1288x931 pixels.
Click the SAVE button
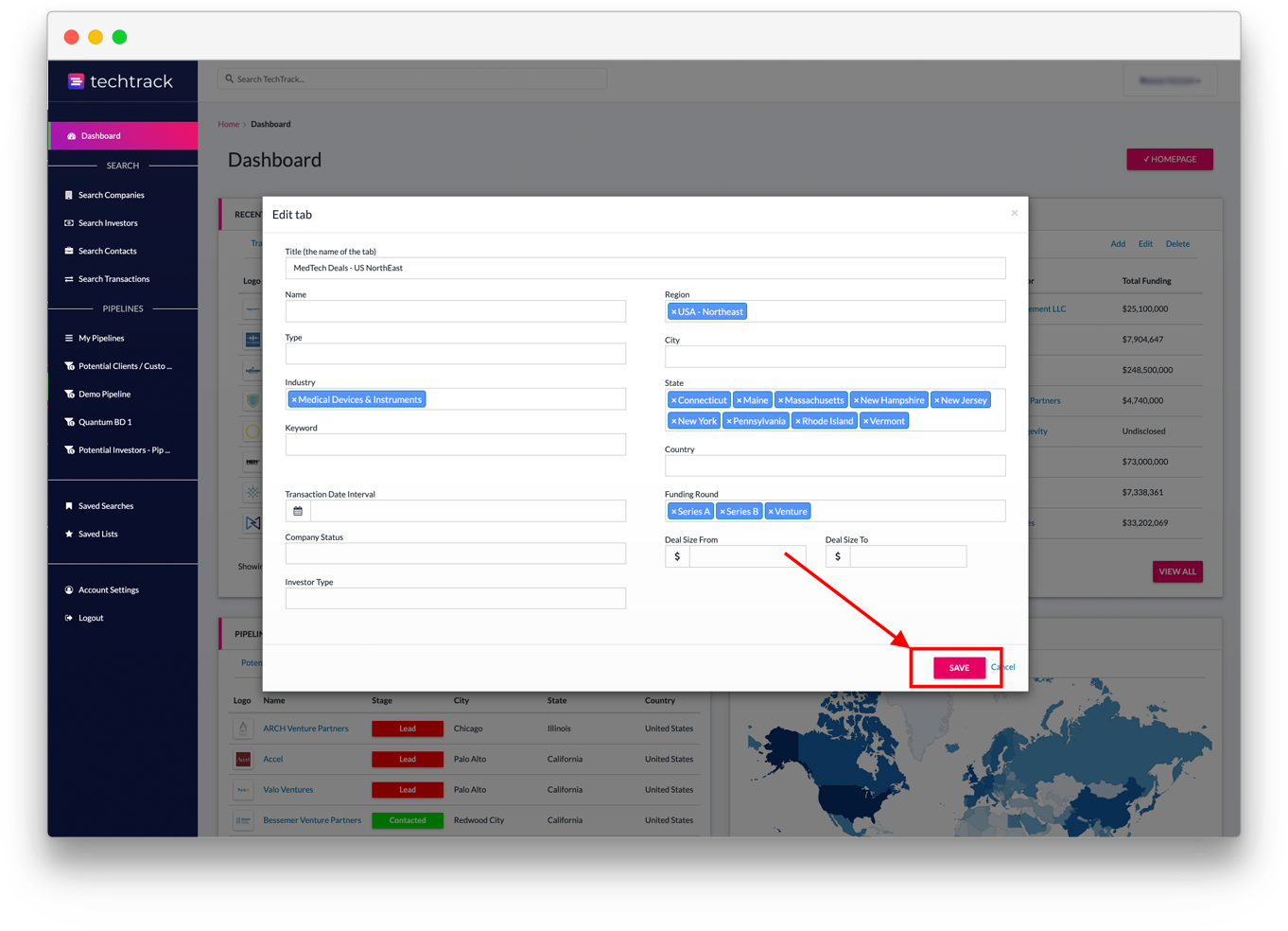pos(958,667)
